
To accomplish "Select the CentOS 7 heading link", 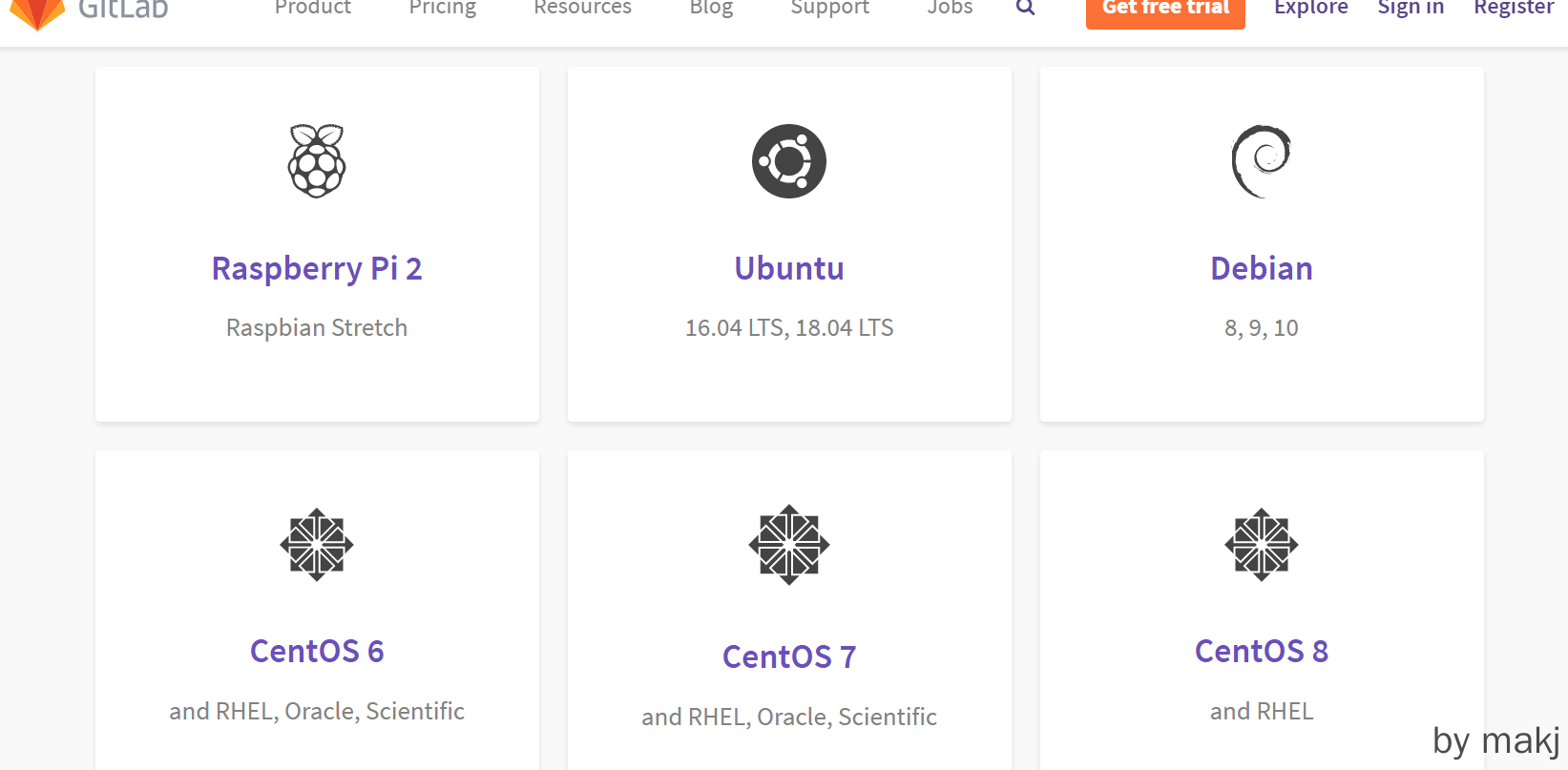I will pos(788,656).
